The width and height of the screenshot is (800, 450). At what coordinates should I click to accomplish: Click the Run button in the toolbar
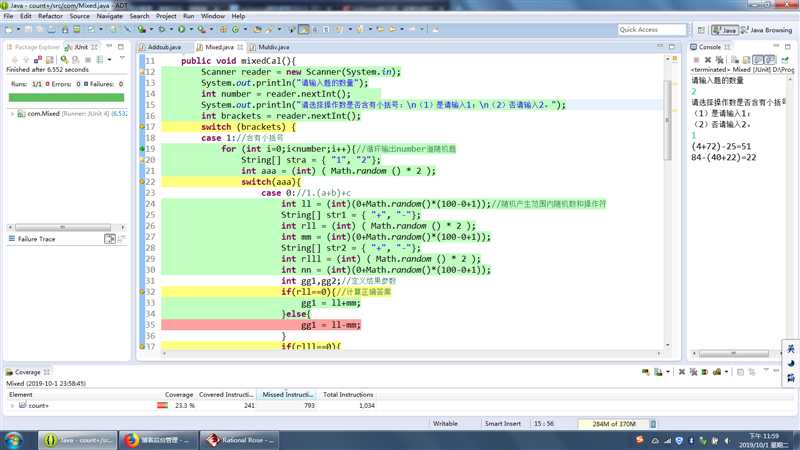tap(181, 30)
